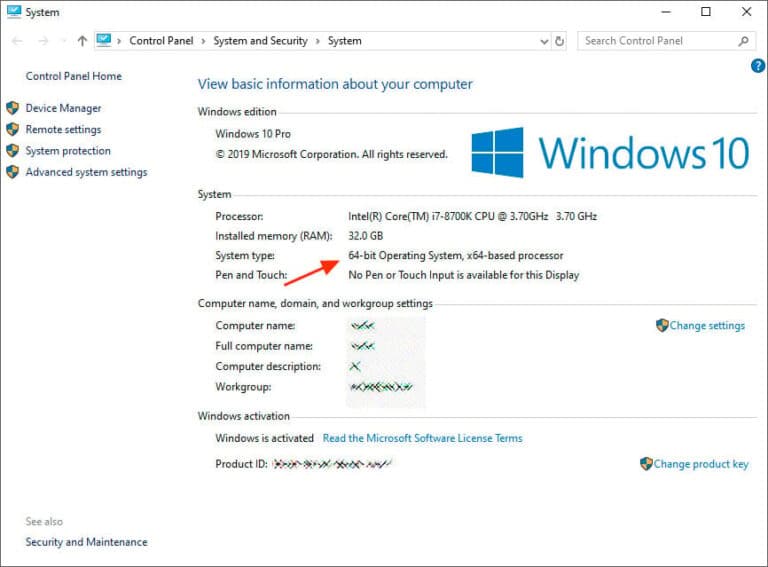
Task: Click the System protection shield icon
Action: pos(12,151)
